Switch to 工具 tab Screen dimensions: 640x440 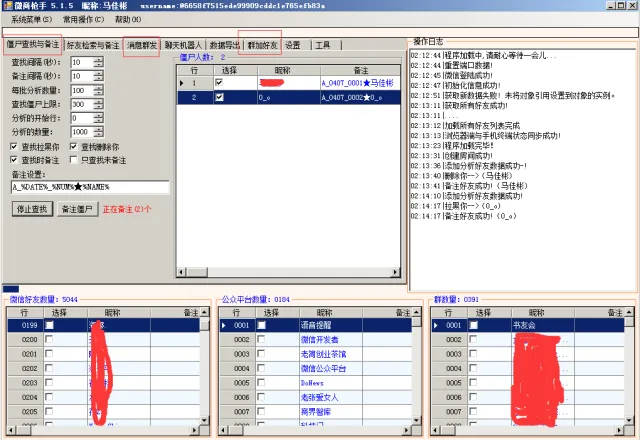323,45
